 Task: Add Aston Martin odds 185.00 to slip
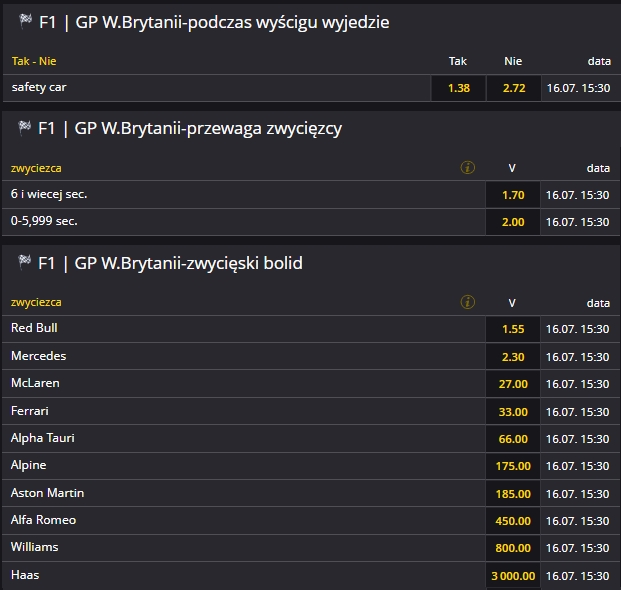point(513,494)
